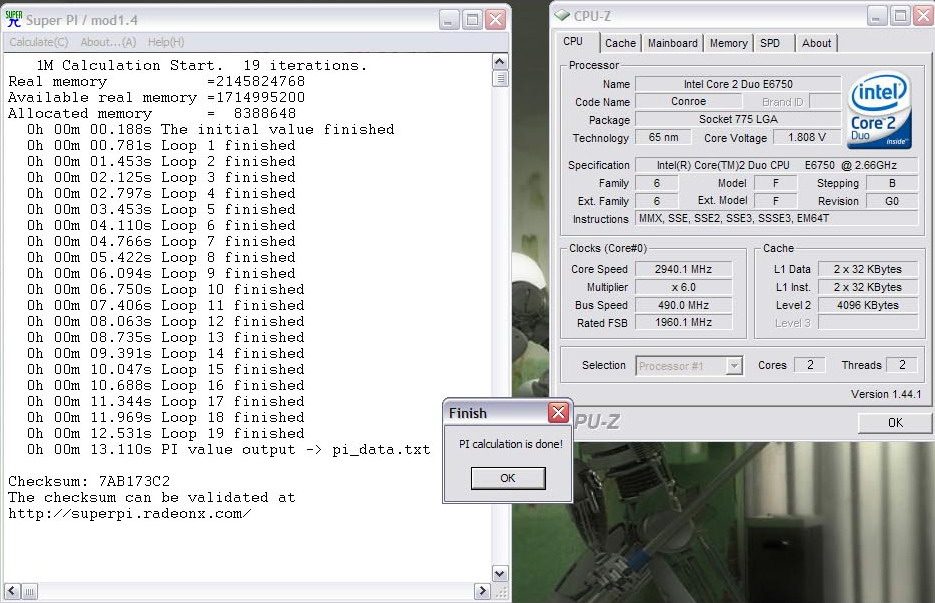
Task: Switch to the CPU tab in CPU-Z
Action: tap(572, 41)
